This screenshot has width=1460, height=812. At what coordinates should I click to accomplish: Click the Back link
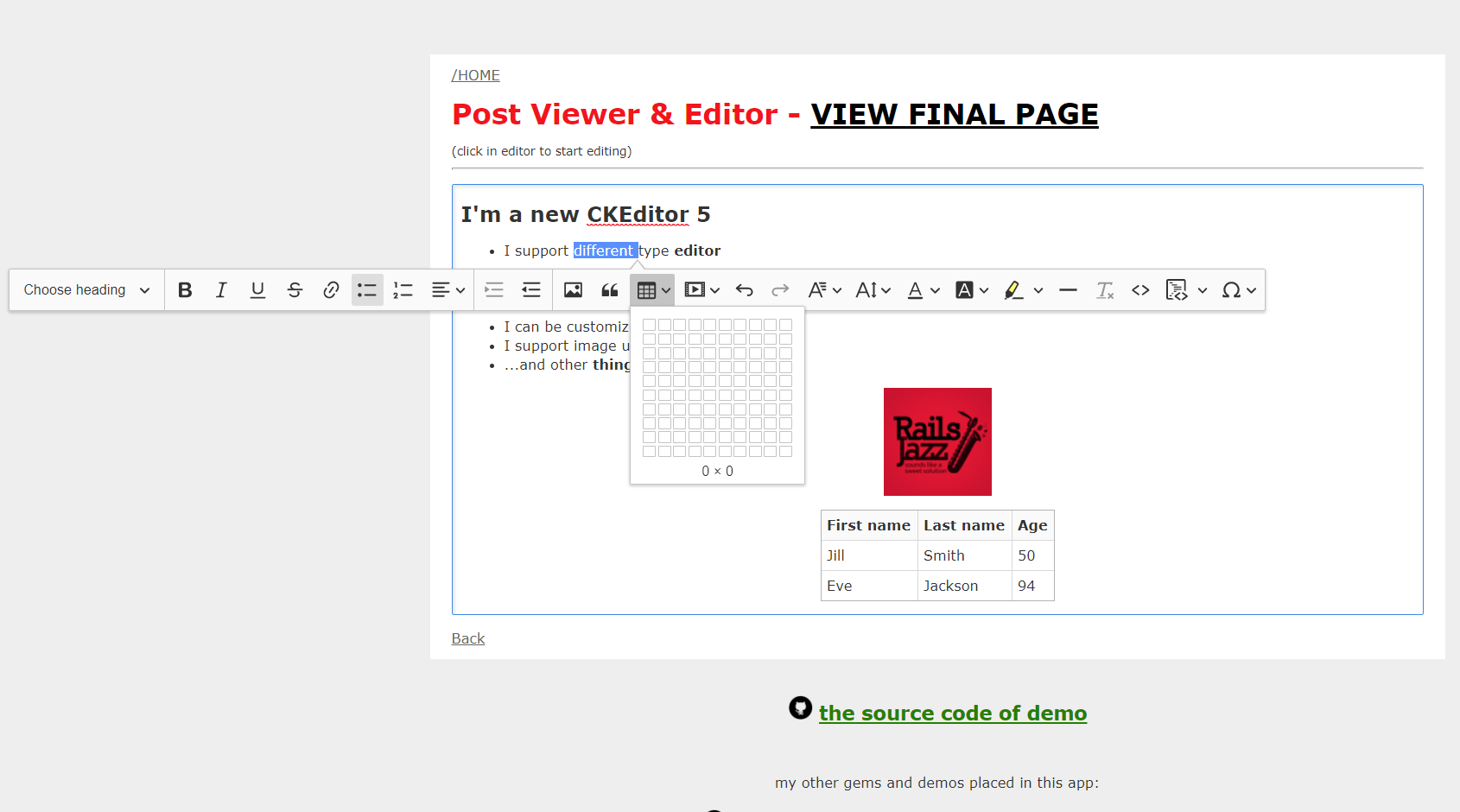(468, 638)
